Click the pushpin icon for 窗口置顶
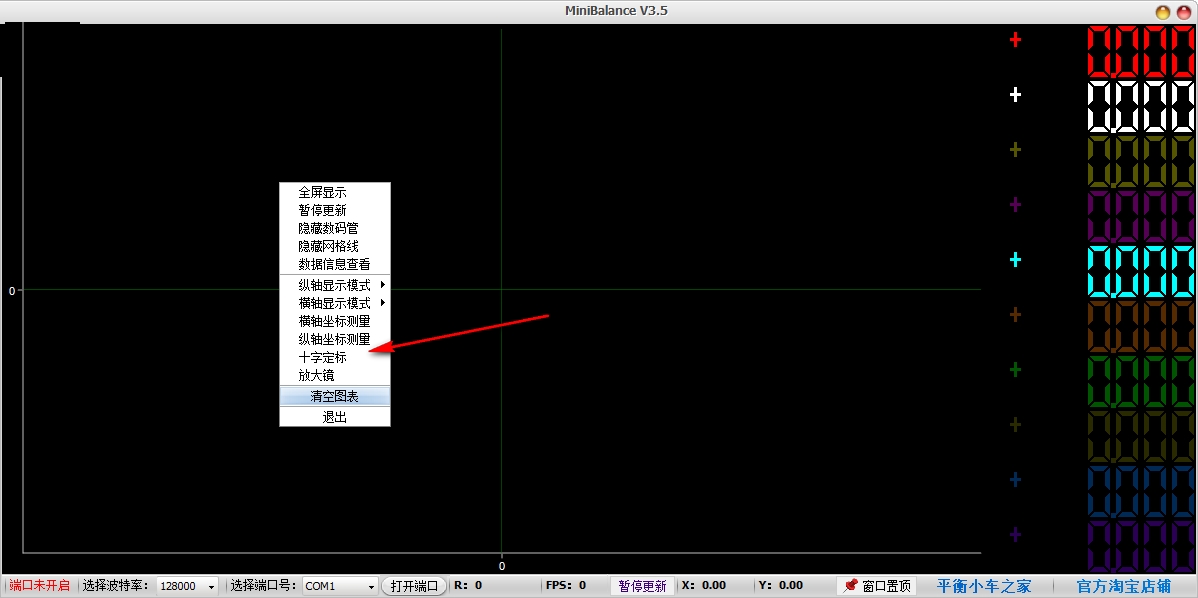1198x598 pixels. [850, 586]
